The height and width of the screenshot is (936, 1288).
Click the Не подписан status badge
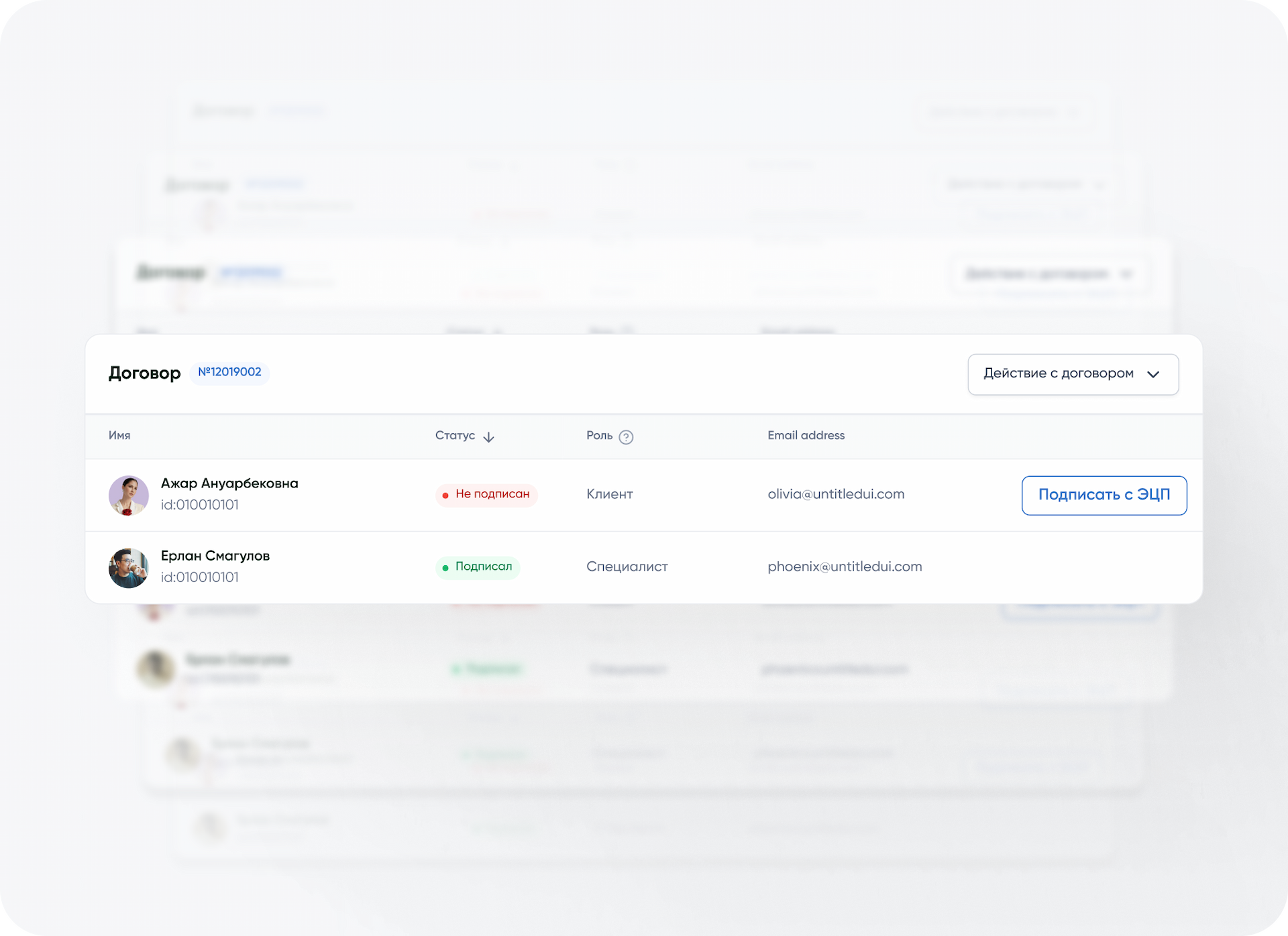pyautogui.click(x=486, y=495)
